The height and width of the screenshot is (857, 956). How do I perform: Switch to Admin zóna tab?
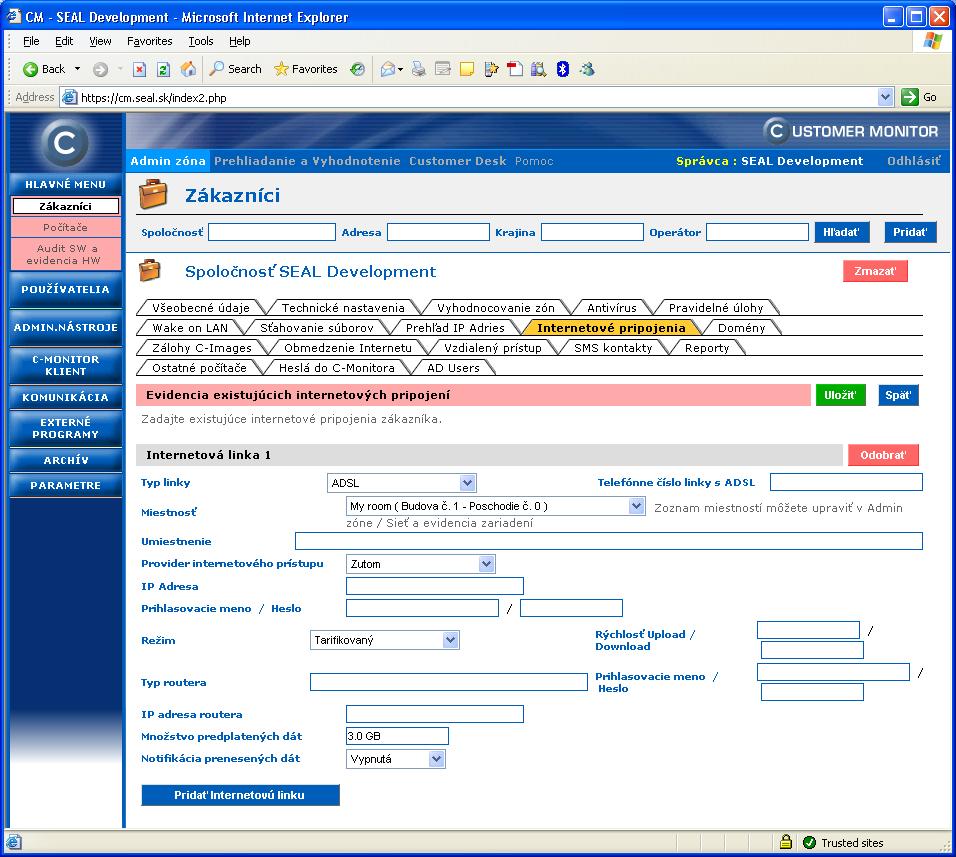tap(168, 161)
